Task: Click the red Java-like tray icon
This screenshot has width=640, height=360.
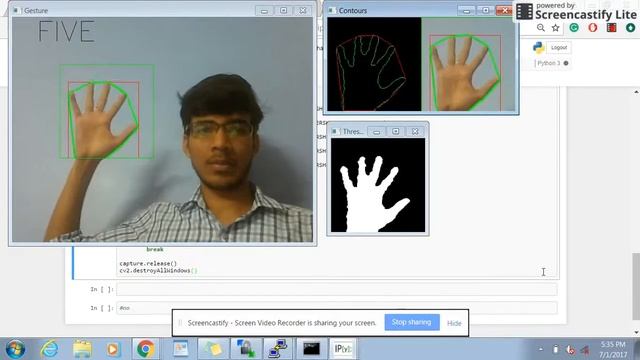Action: 570,350
